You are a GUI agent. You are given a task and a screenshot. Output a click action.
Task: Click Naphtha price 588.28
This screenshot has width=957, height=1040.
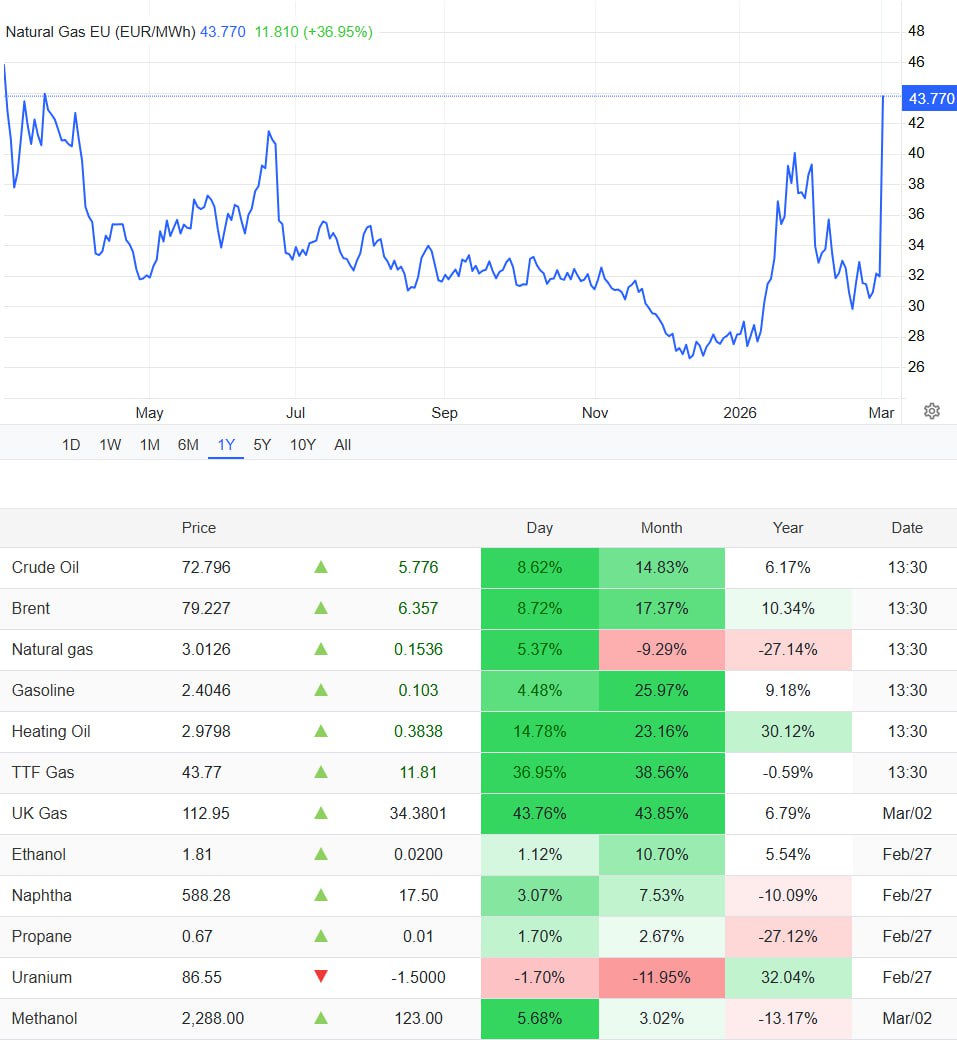[206, 895]
